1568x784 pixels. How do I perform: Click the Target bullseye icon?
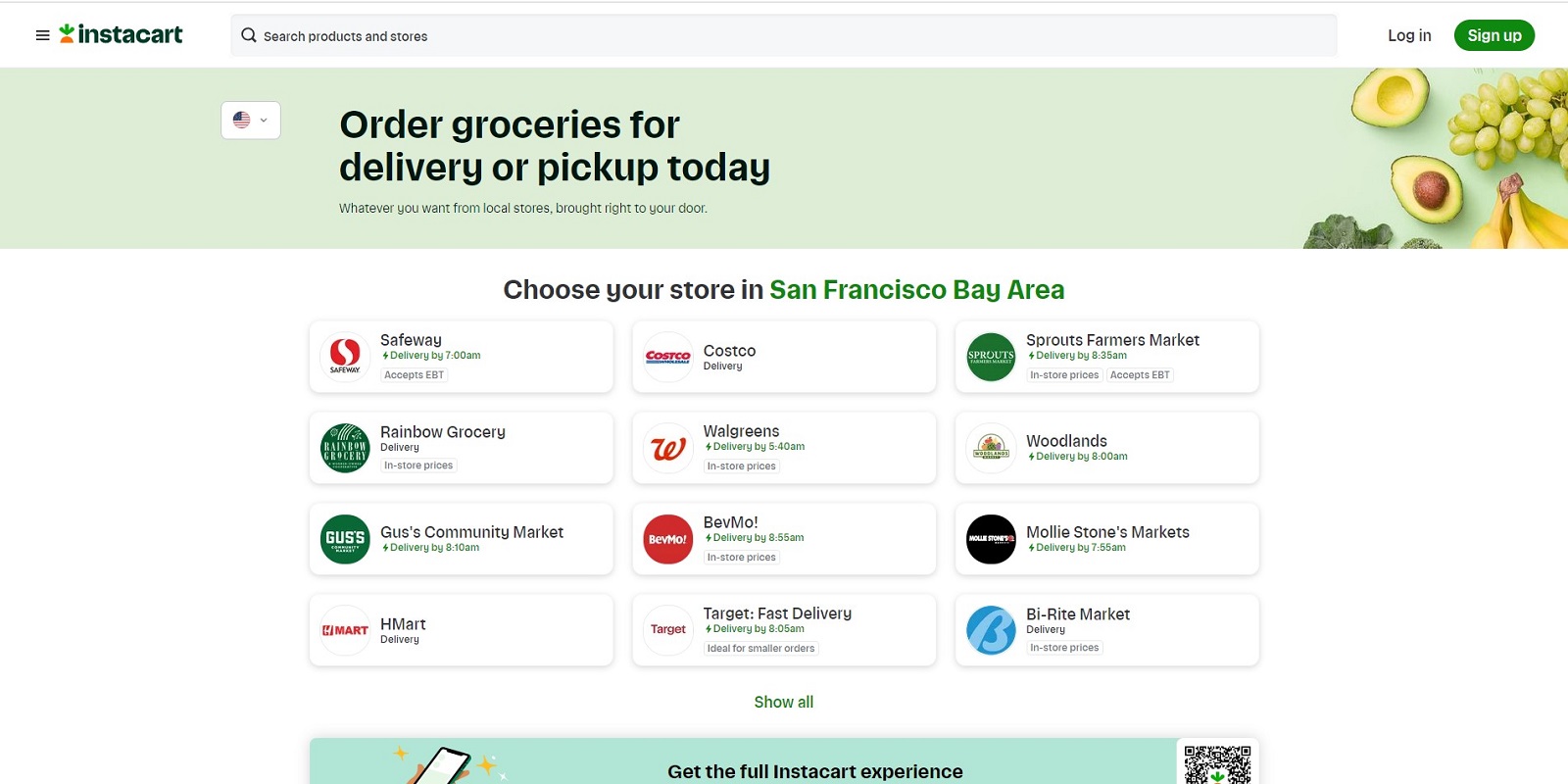[x=667, y=630]
